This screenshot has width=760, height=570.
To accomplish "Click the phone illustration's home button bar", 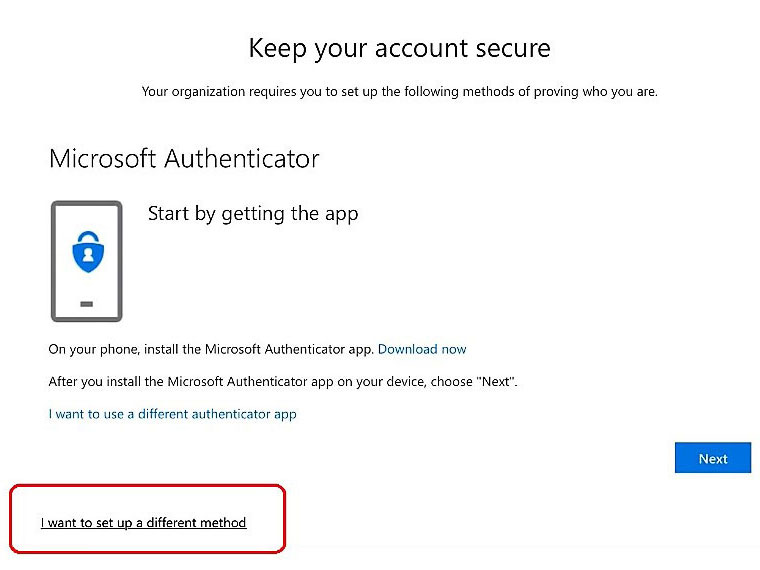I will 86,303.
